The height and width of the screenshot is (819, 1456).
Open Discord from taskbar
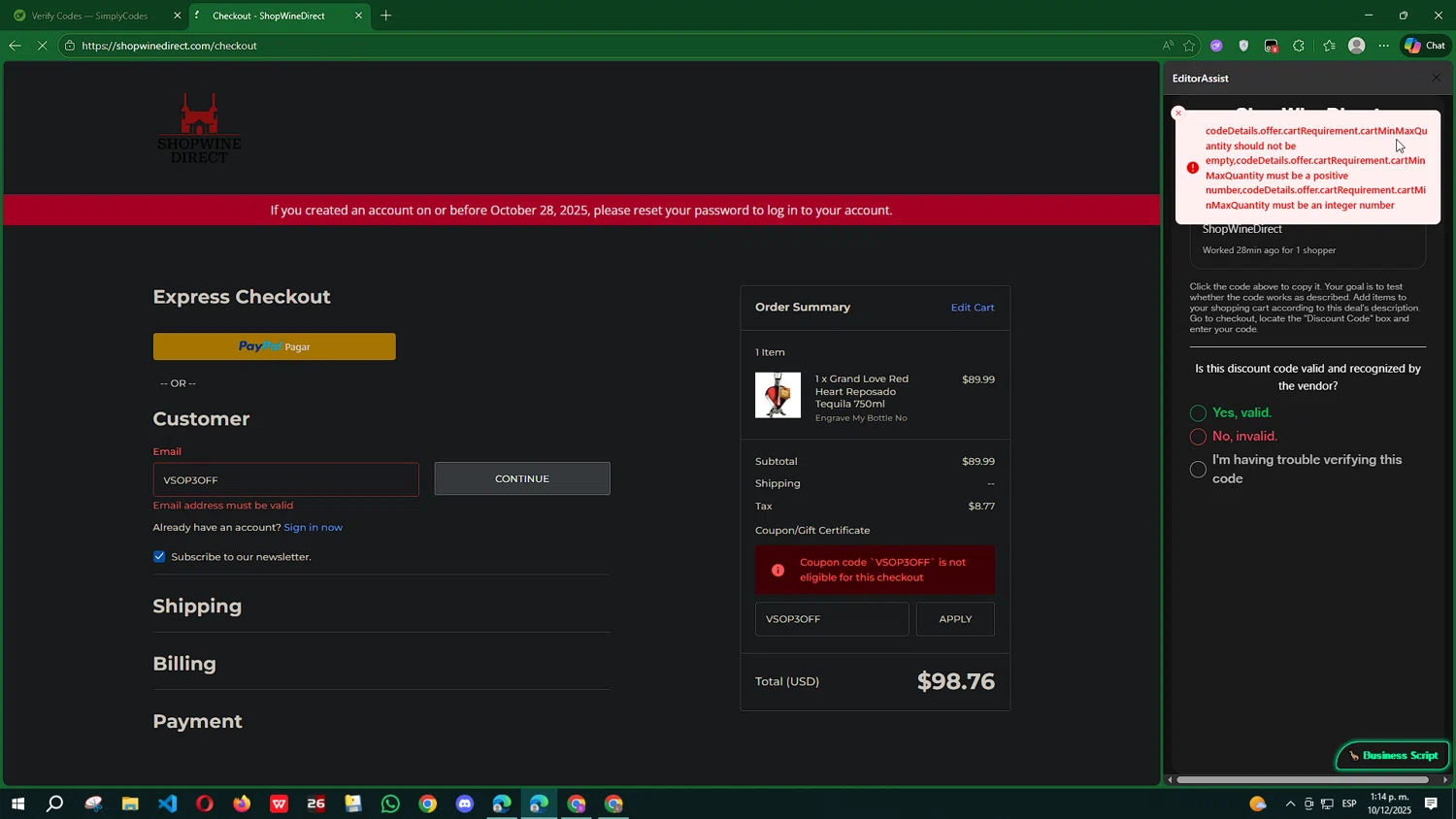(x=465, y=803)
